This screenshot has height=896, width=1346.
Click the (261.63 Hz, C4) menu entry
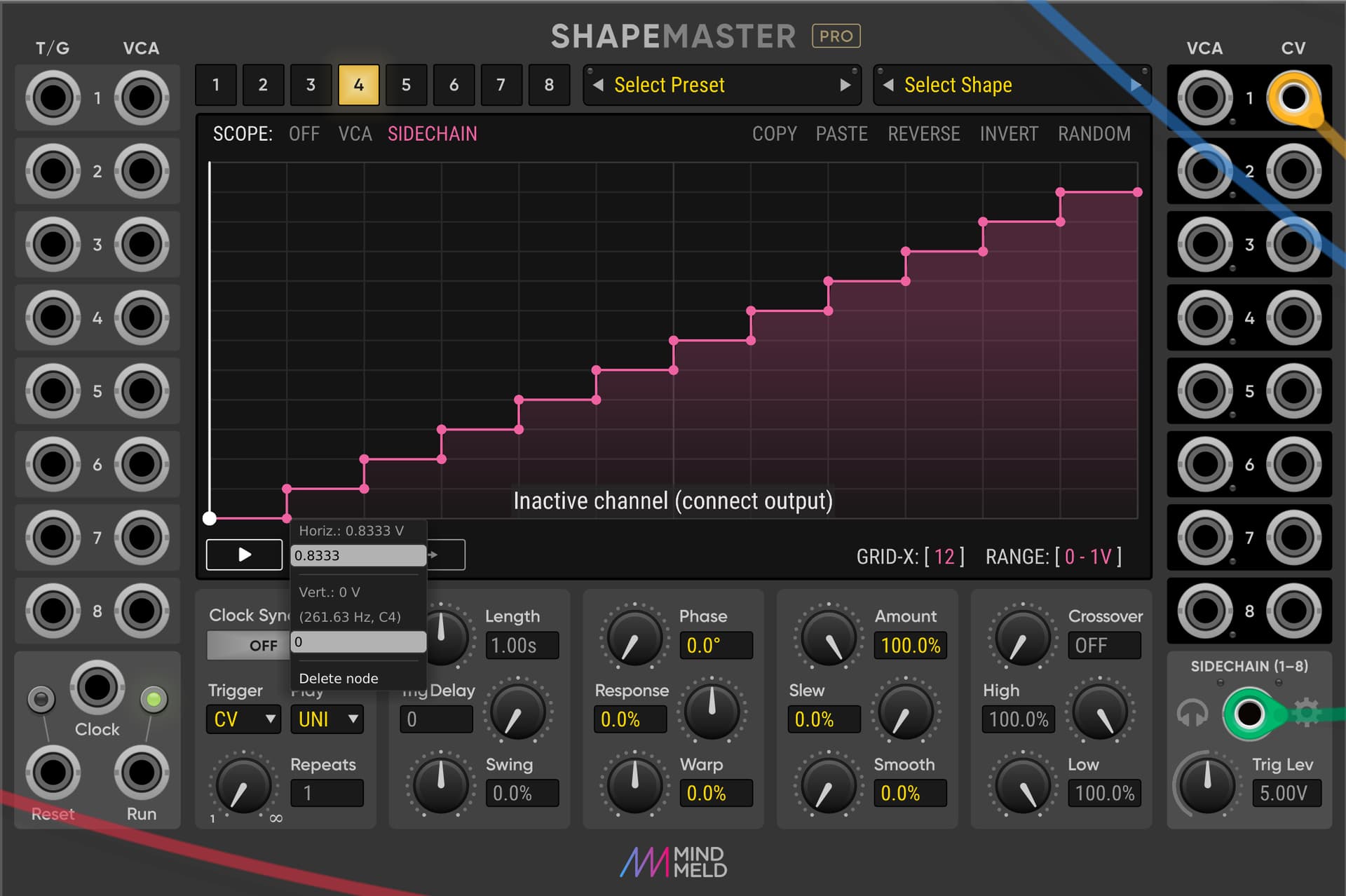(x=350, y=617)
